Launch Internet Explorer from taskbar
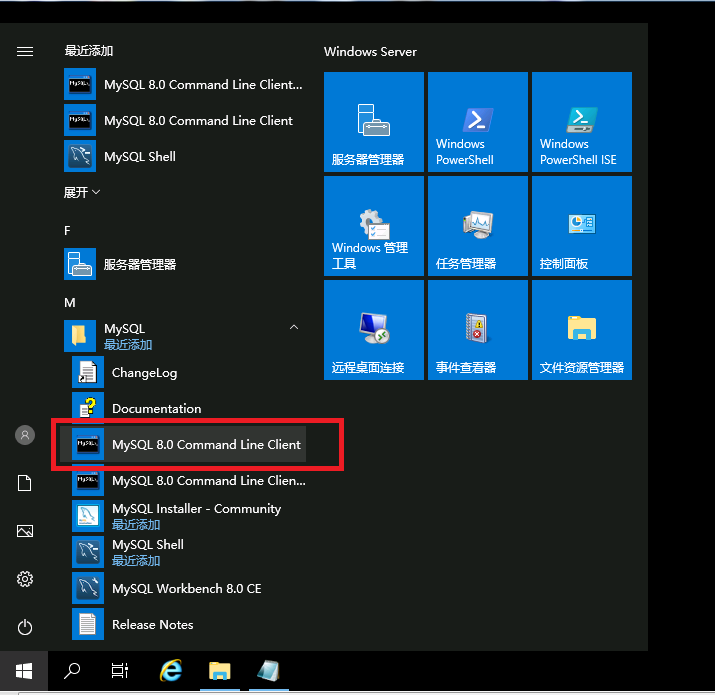Image resolution: width=715 pixels, height=695 pixels. pyautogui.click(x=171, y=671)
